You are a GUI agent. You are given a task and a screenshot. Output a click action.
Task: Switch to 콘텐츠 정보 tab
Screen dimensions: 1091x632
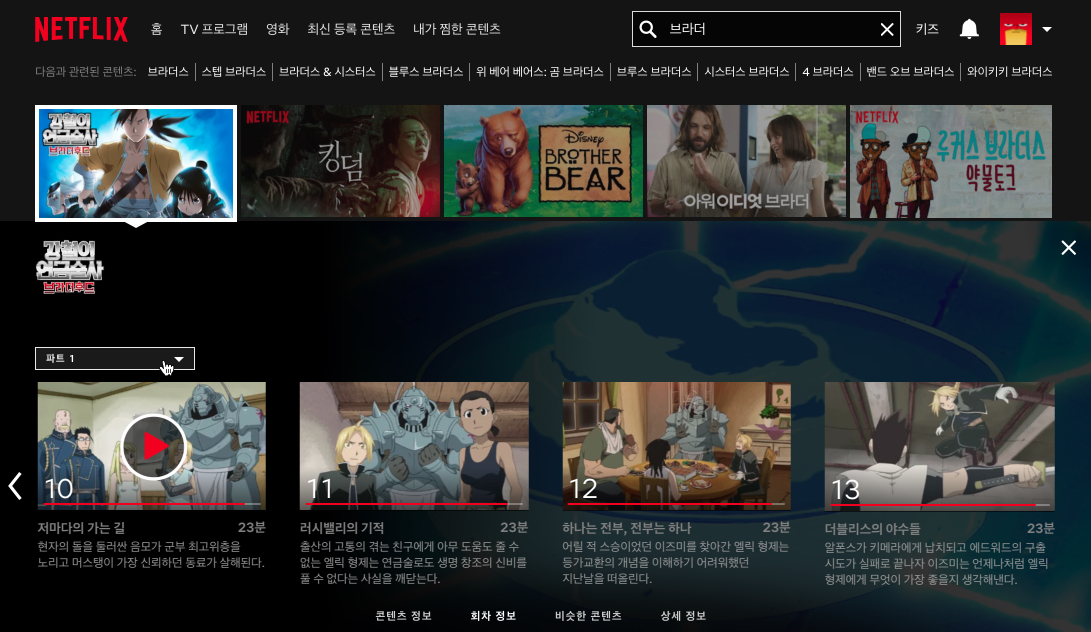point(404,616)
